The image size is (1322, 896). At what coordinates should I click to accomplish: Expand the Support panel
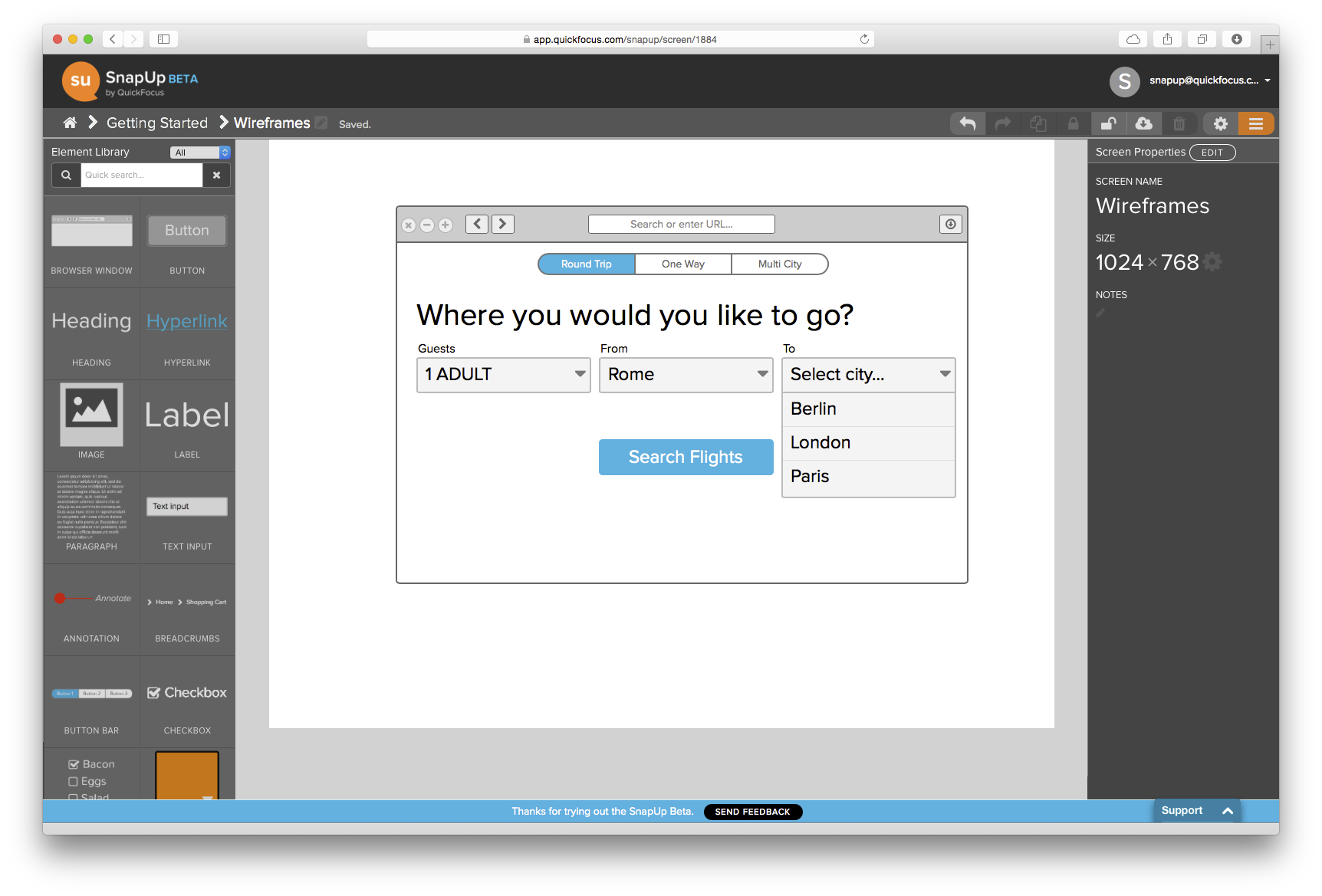pyautogui.click(x=1197, y=811)
